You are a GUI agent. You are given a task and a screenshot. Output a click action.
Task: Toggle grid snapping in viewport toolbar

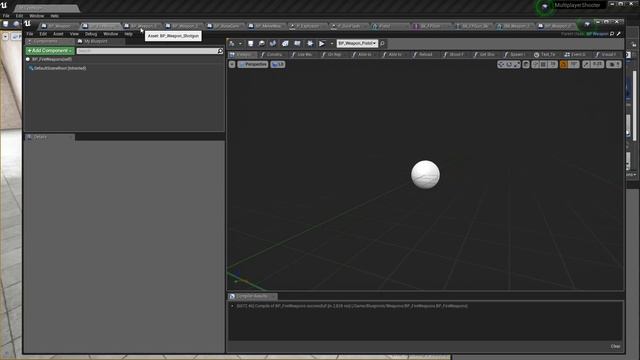(544, 64)
